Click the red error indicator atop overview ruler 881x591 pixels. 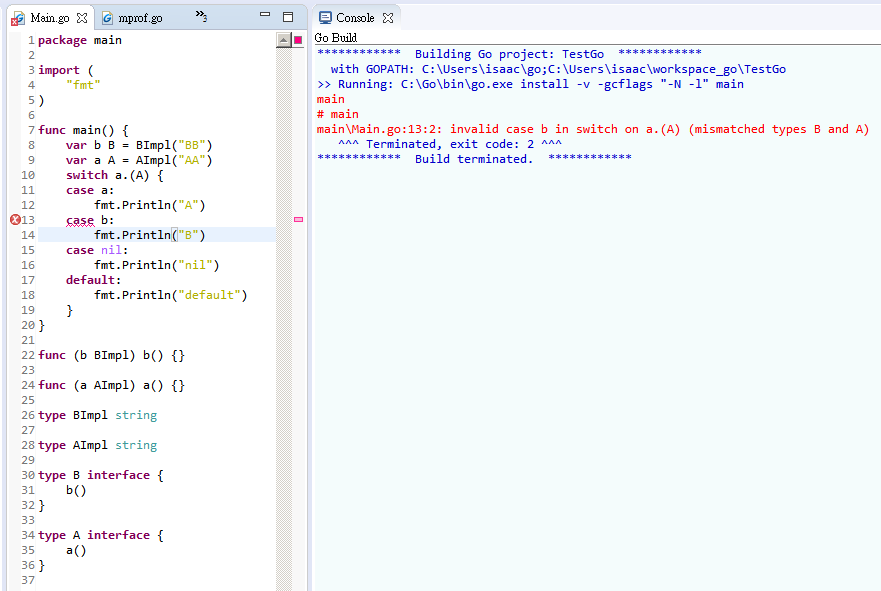pos(298,40)
